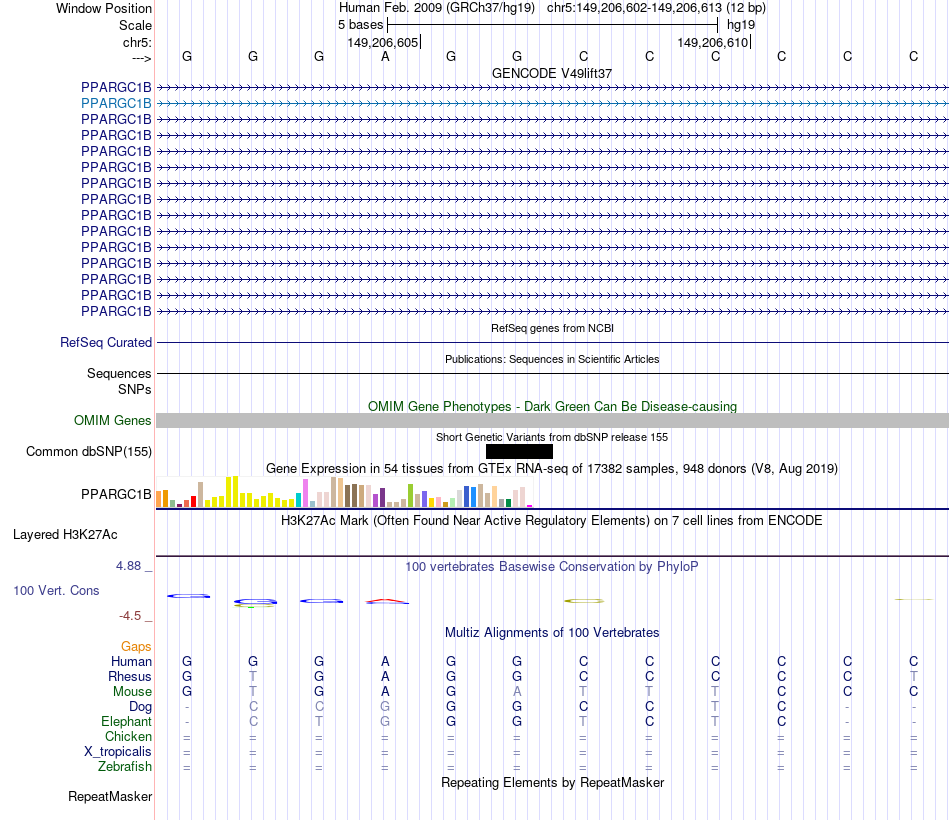This screenshot has width=950, height=820.
Task: Click the 4.88 PhyloP upper scale value
Action: [128, 566]
